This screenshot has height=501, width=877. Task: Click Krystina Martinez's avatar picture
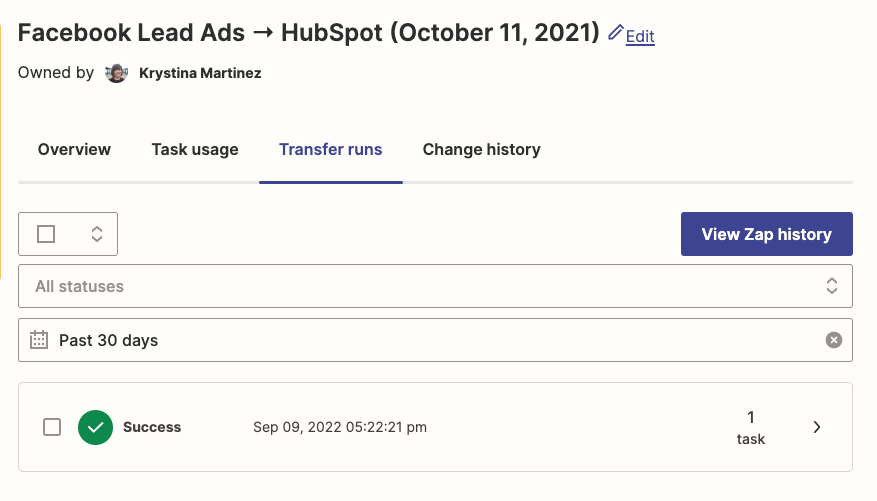click(x=116, y=73)
